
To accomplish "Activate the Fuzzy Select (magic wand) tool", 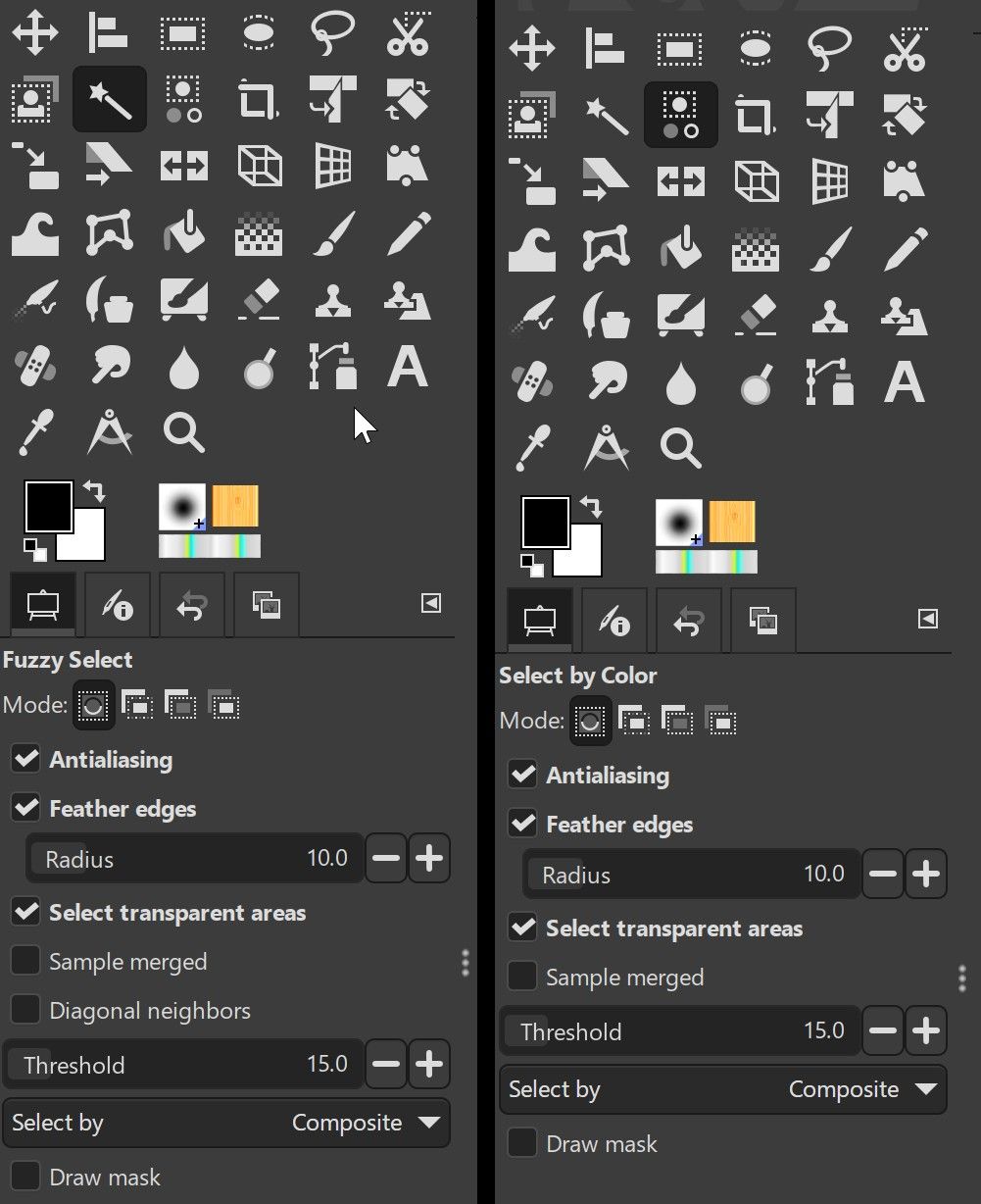I will (109, 98).
